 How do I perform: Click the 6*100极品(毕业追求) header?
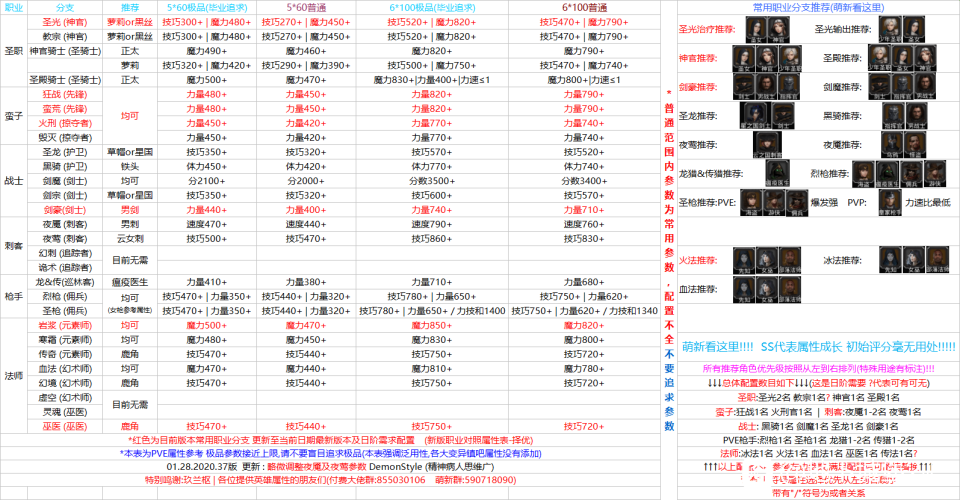[432, 7]
